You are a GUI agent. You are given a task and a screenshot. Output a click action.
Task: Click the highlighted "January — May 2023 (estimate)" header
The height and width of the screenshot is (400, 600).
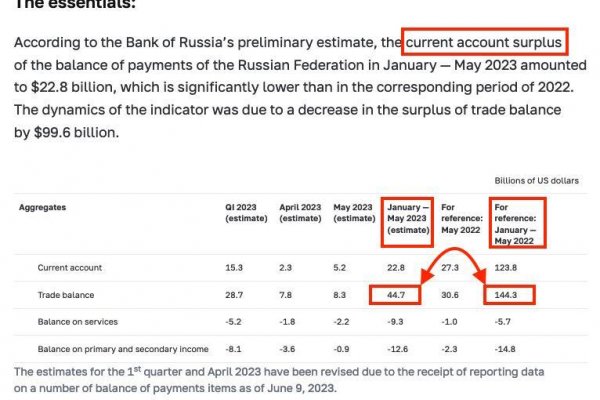408,219
